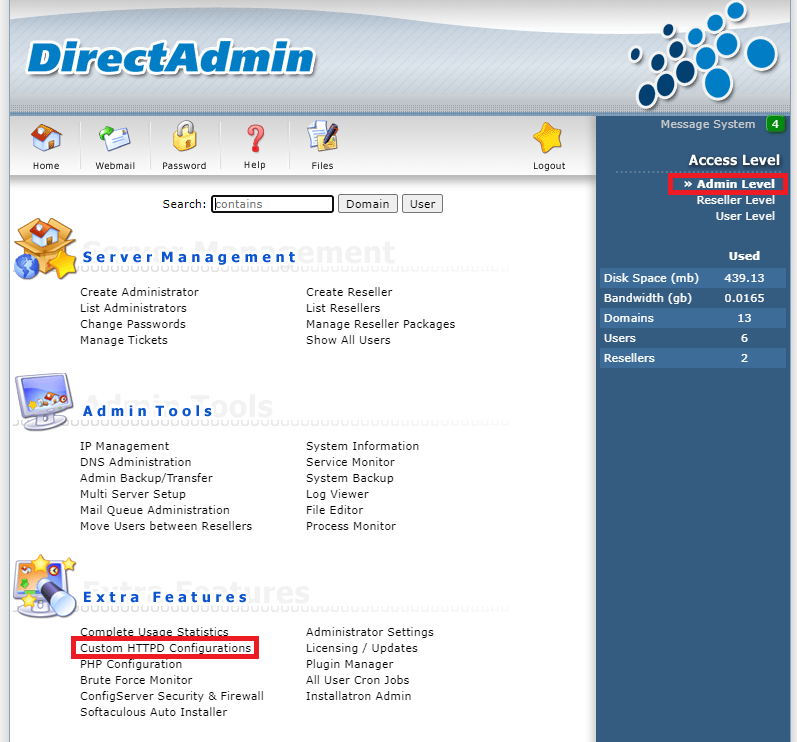This screenshot has width=797, height=742.
Task: Open the Files icon
Action: 322,136
